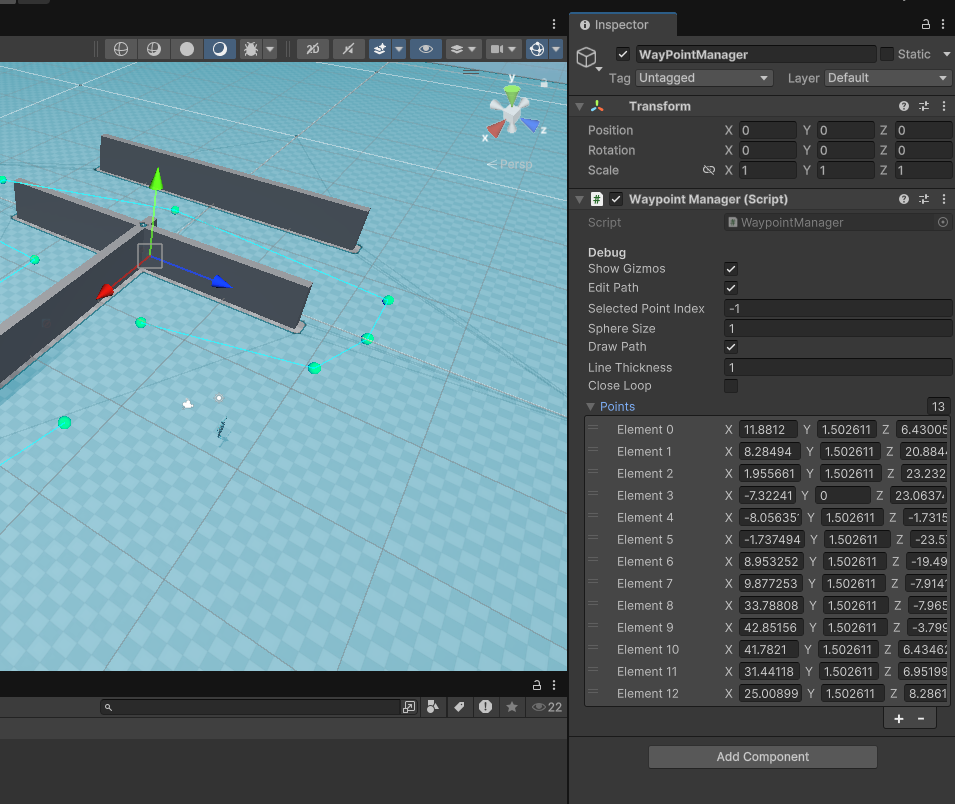Open the Tag dropdown set to Untagged
This screenshot has height=804, width=955.
click(x=703, y=77)
